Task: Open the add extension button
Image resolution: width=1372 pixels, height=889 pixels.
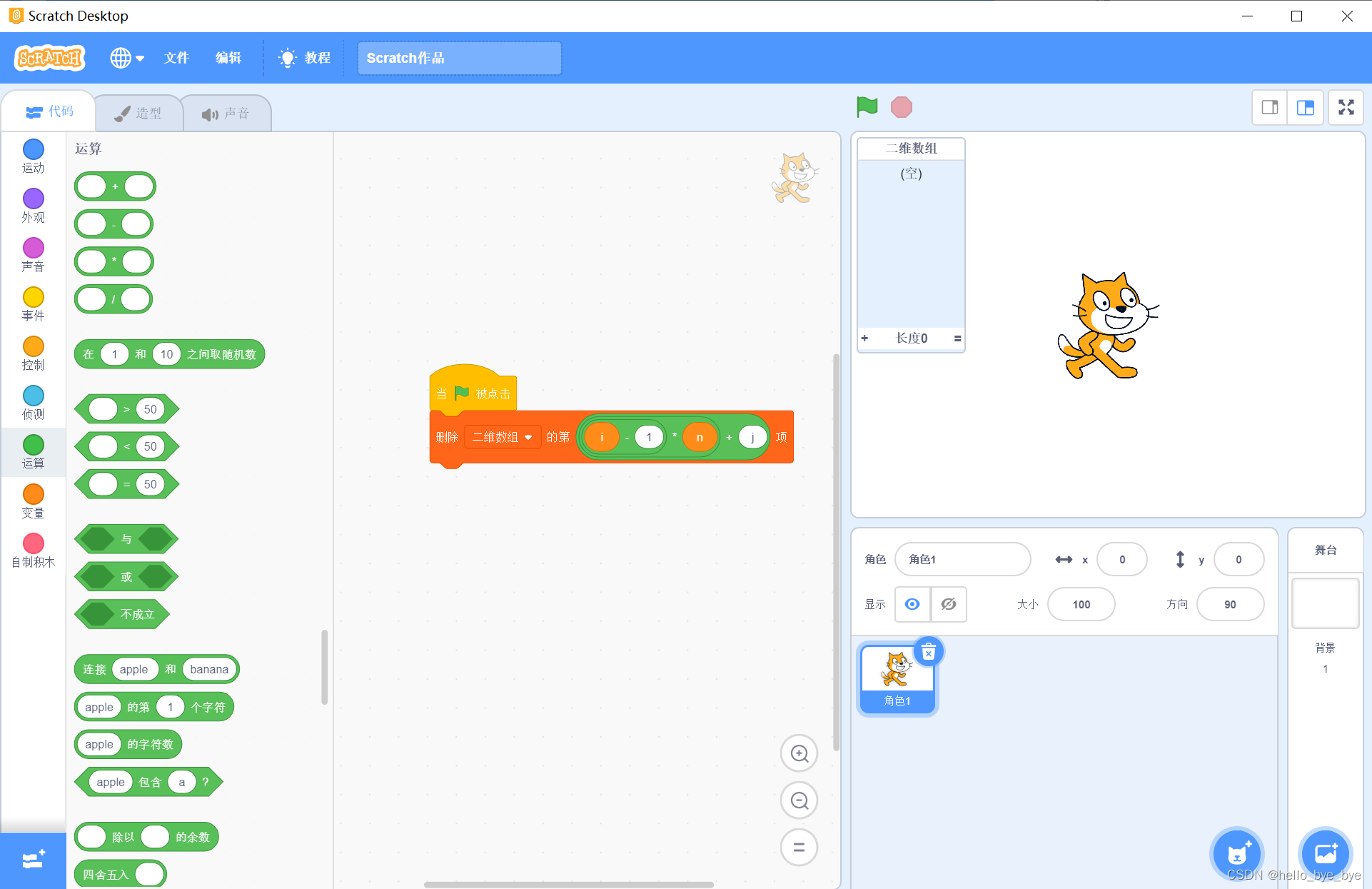Action: pyautogui.click(x=33, y=860)
